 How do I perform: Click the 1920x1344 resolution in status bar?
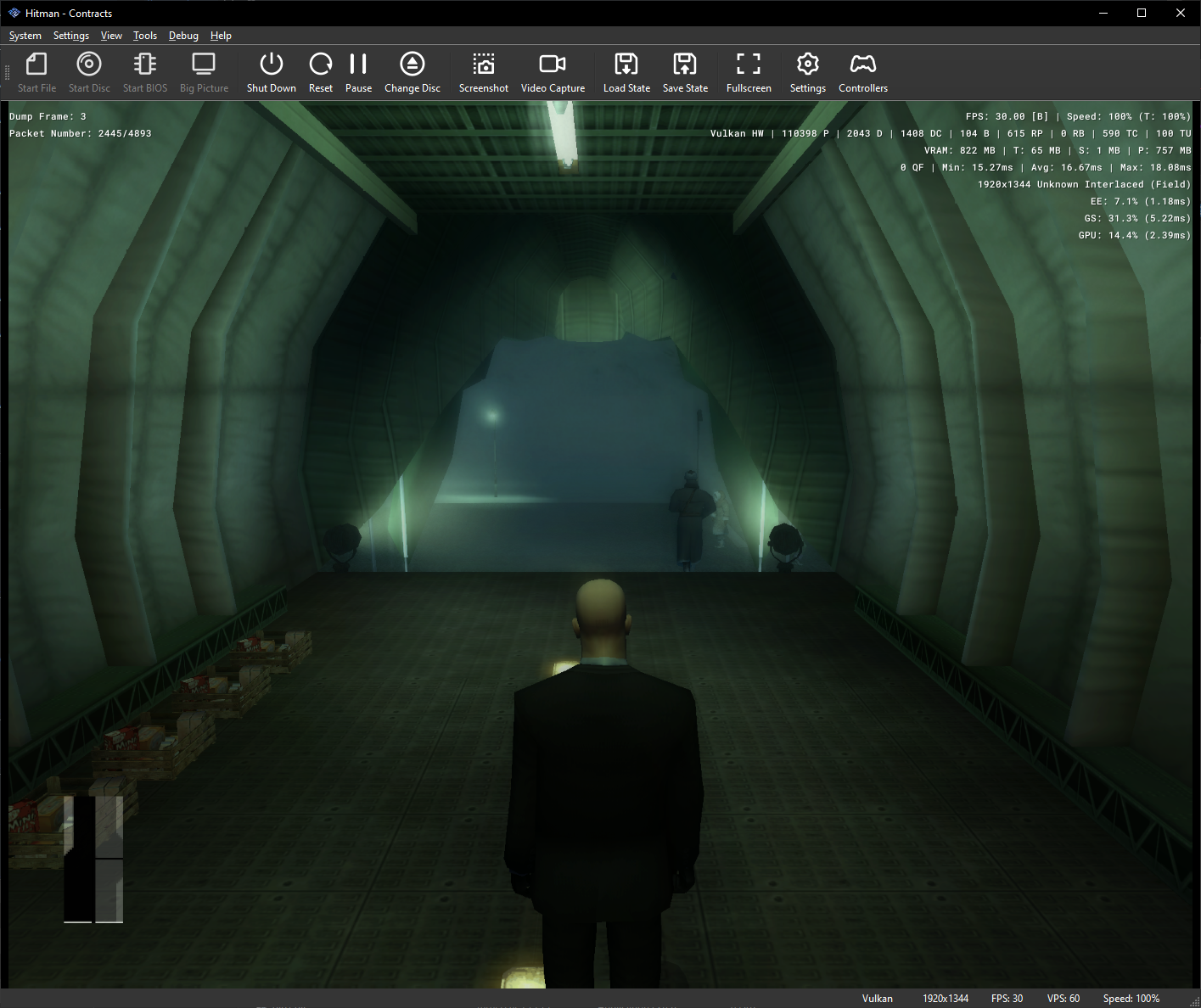pyautogui.click(x=946, y=999)
